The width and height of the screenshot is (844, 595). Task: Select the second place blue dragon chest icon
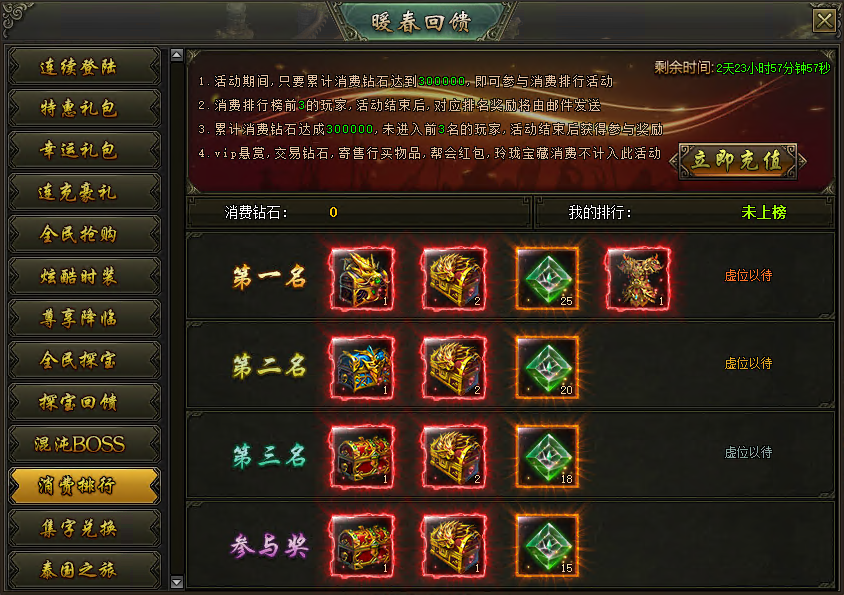[x=362, y=368]
